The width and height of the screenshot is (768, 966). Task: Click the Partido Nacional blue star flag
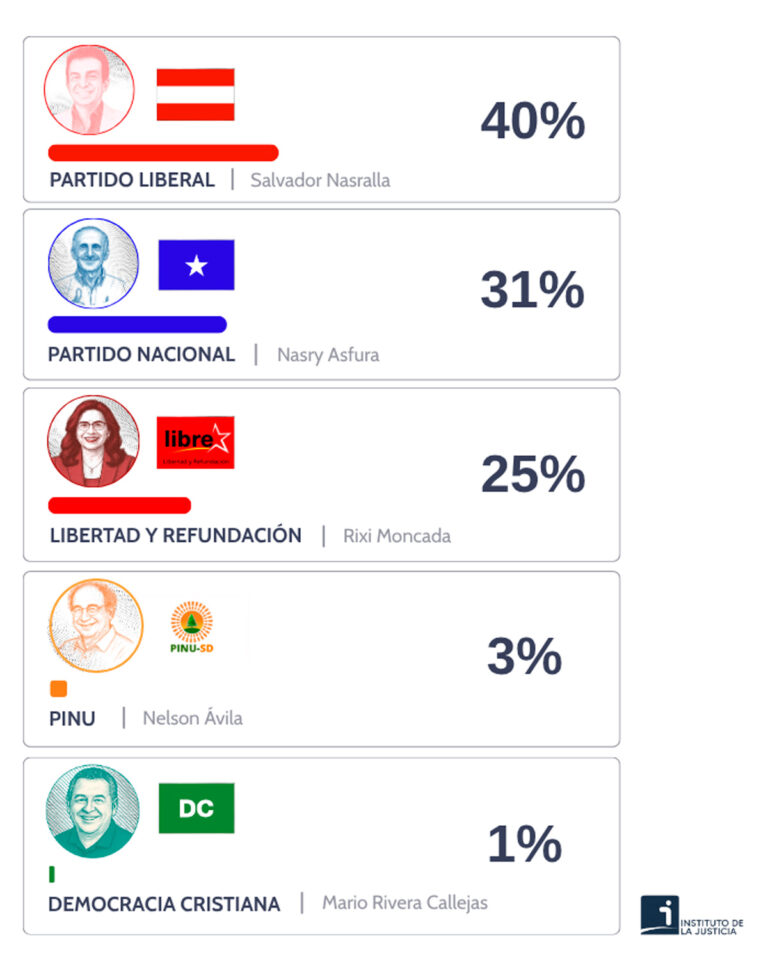coord(196,265)
